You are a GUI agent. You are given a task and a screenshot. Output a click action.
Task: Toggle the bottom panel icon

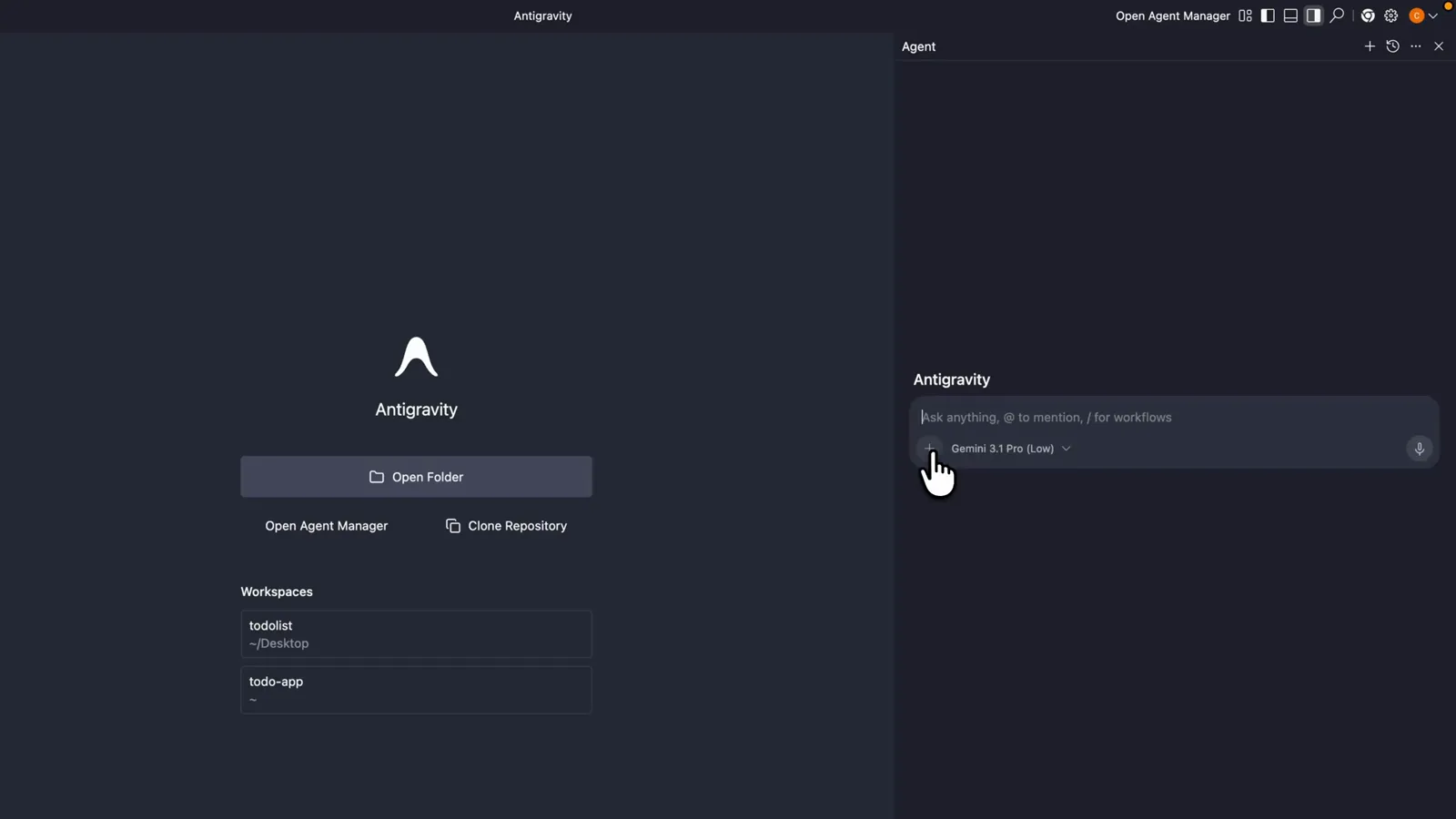[x=1290, y=15]
